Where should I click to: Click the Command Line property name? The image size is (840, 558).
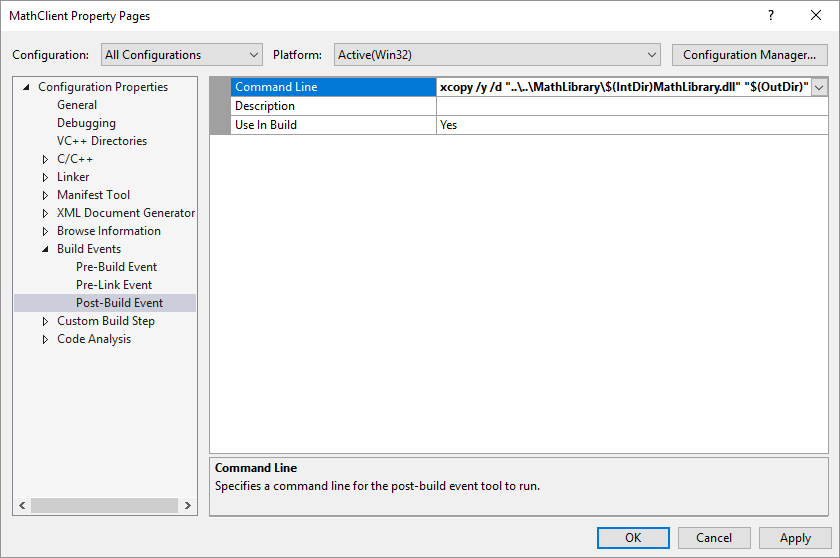coord(333,87)
